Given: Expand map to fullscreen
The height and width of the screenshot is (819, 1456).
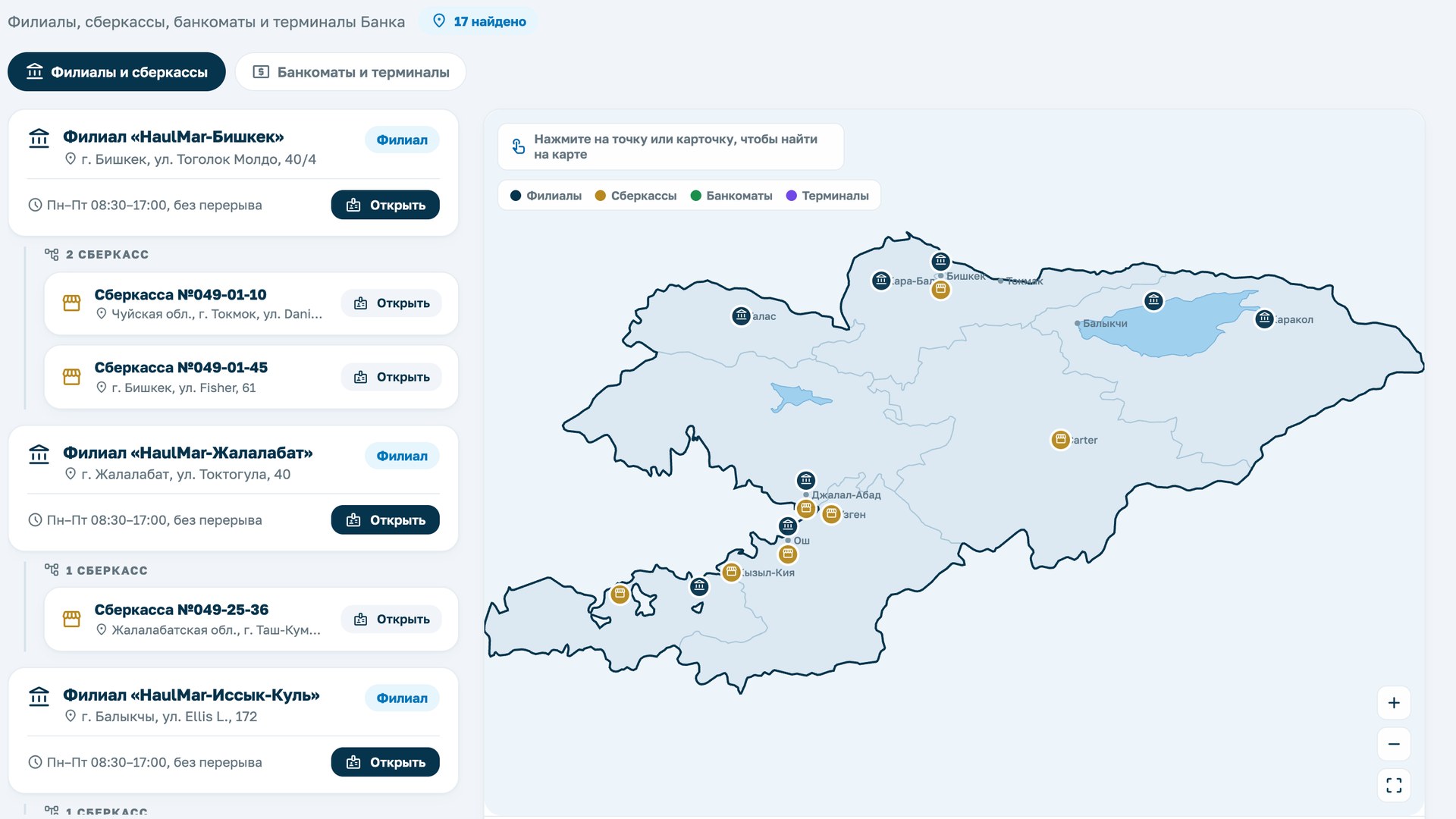Looking at the screenshot, I should [1394, 785].
